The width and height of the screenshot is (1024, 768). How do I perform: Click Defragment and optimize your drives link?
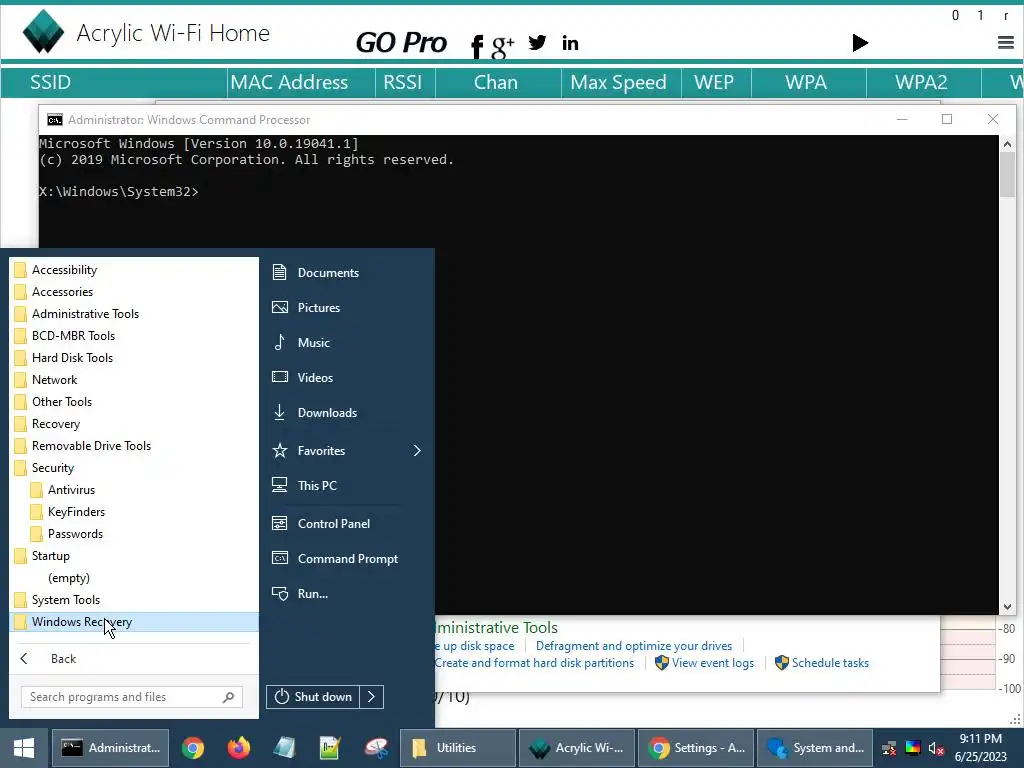click(633, 645)
